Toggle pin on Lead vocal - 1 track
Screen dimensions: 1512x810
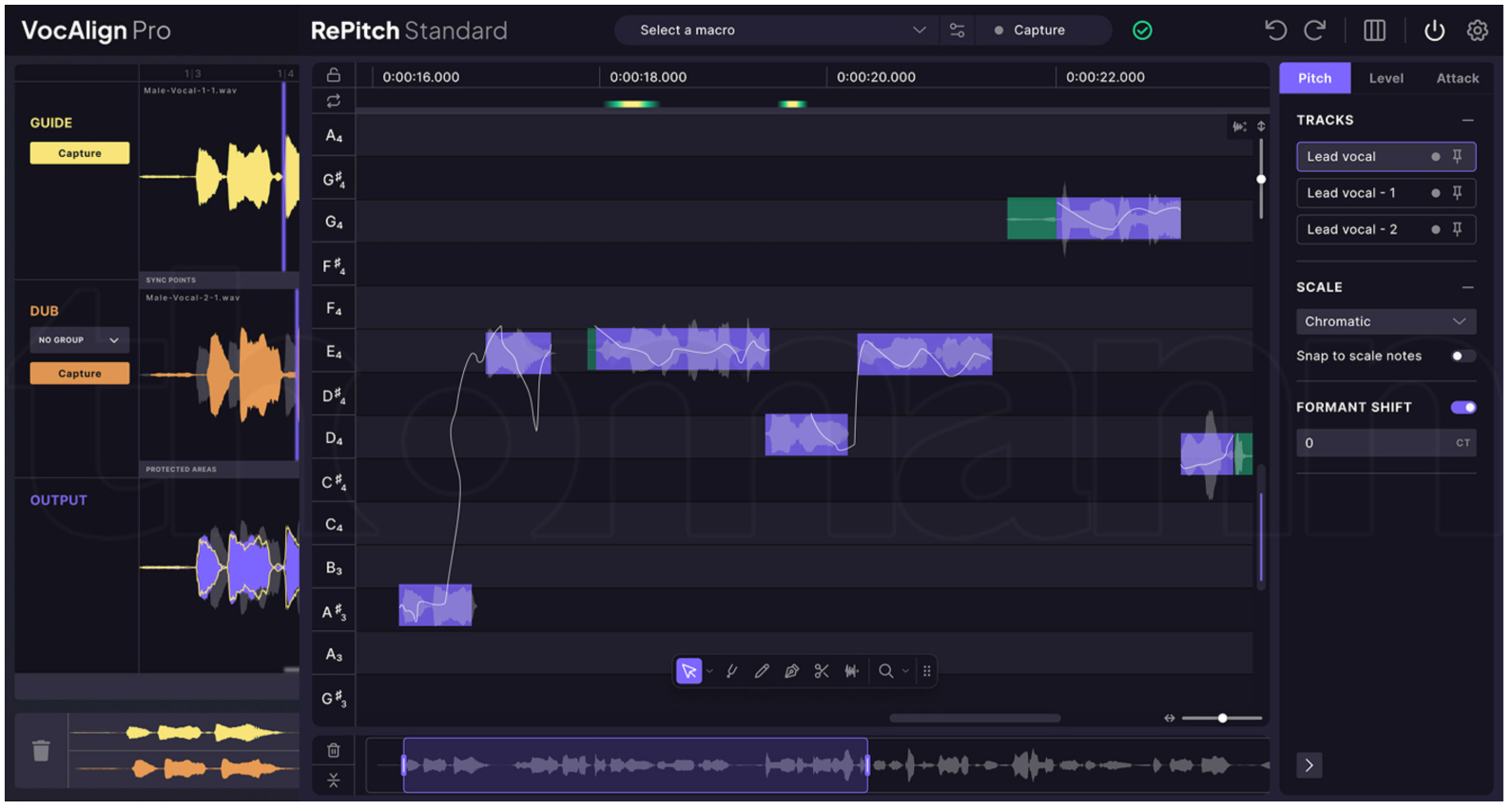1457,193
